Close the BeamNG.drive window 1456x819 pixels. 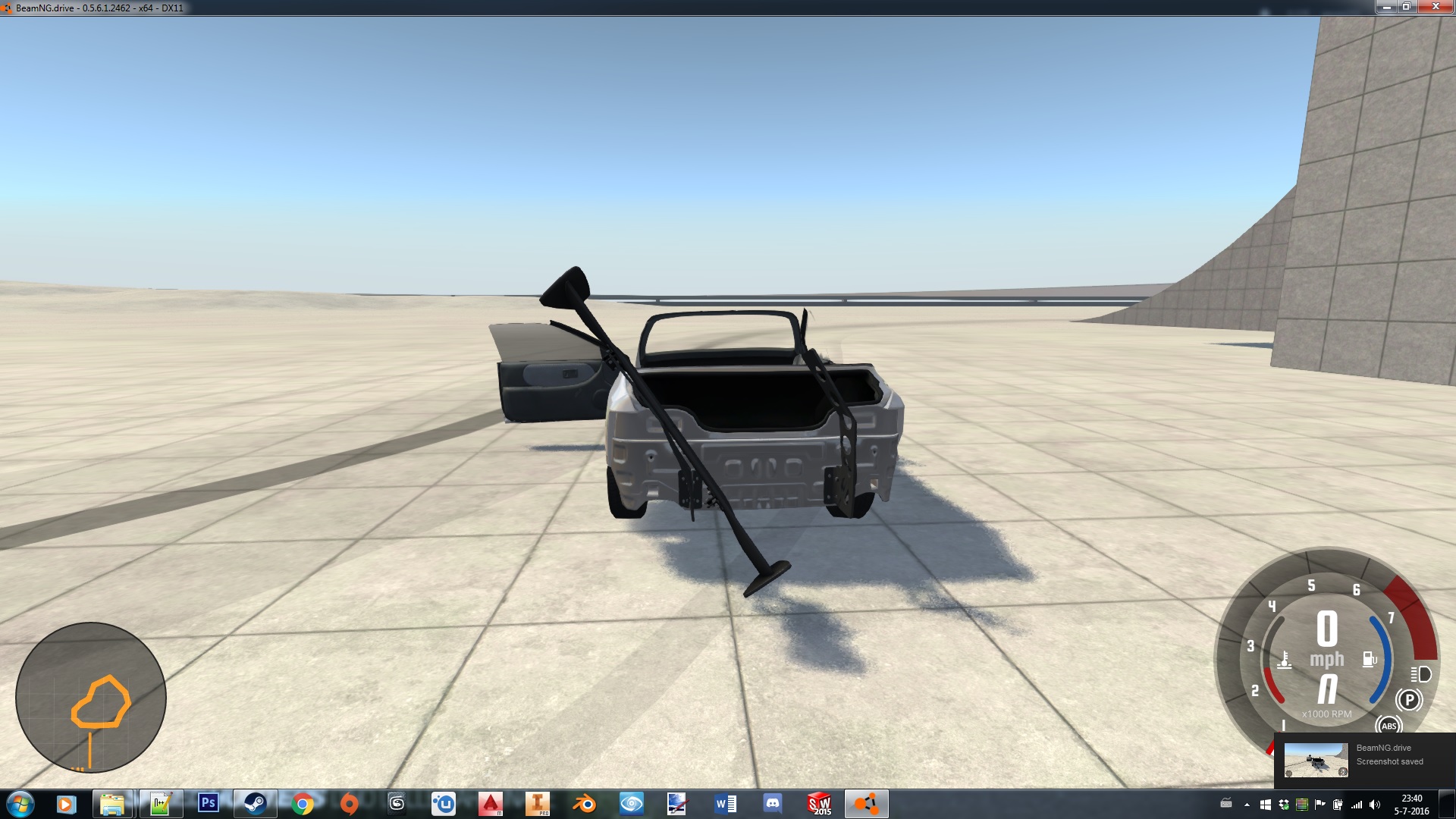click(x=1435, y=7)
